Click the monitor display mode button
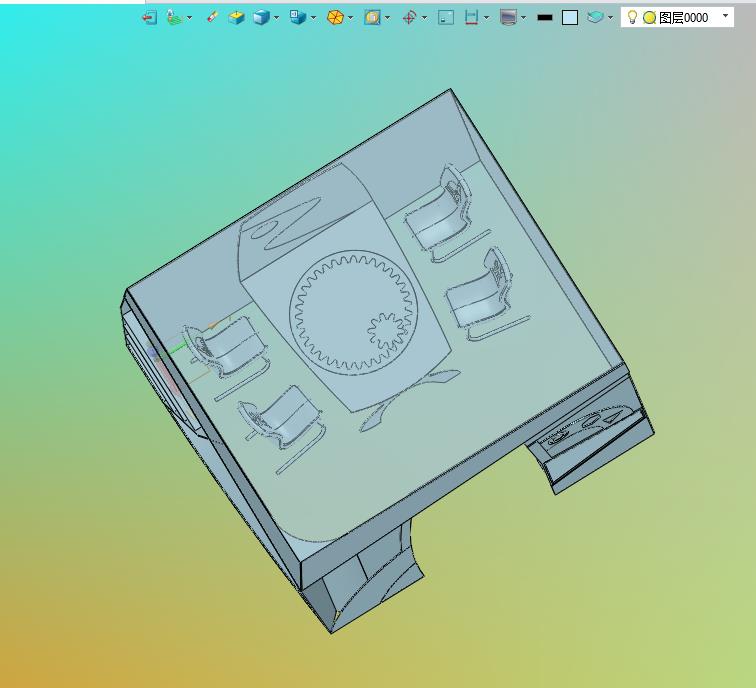Image resolution: width=756 pixels, height=688 pixels. (509, 18)
